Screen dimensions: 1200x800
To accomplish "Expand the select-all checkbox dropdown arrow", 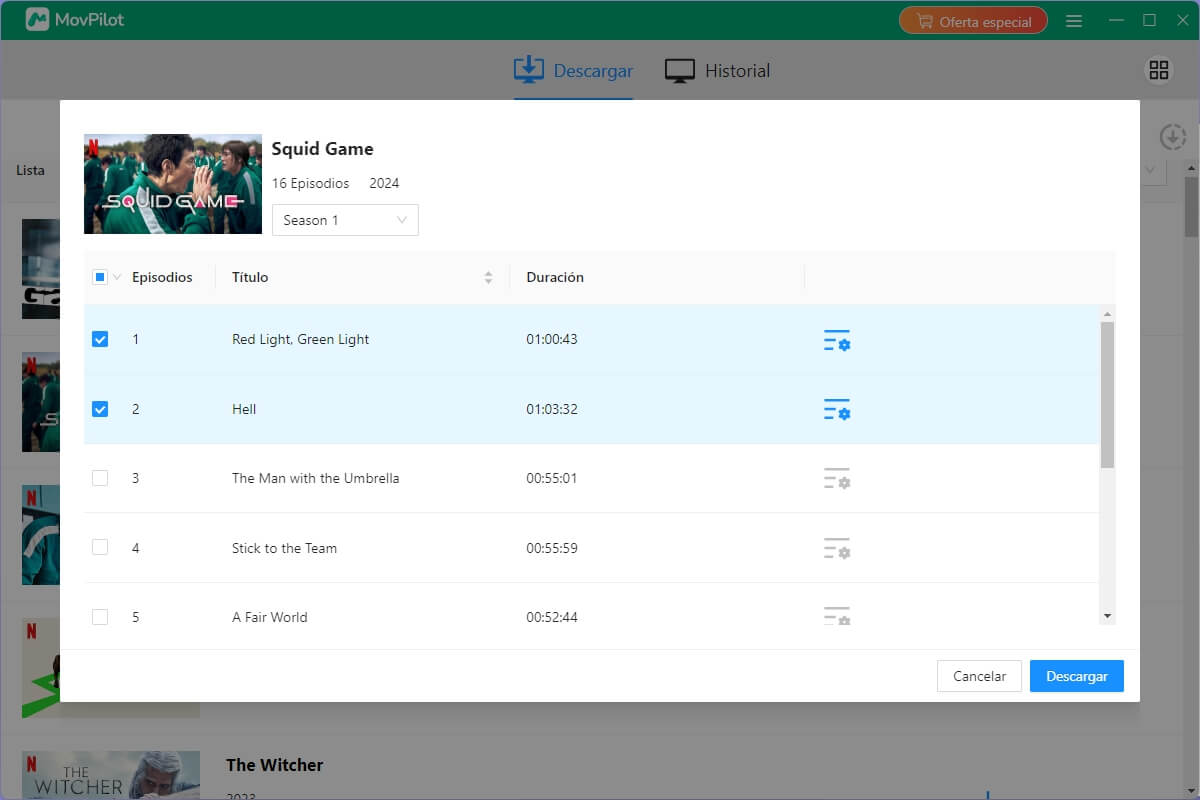I will [116, 278].
